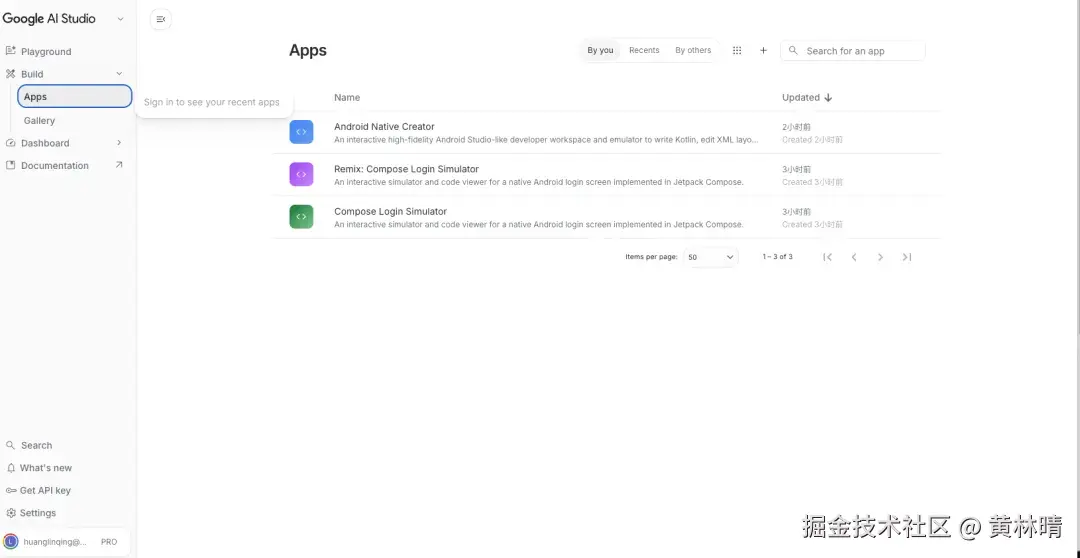Click the blue Android Native Creator icon

301,132
